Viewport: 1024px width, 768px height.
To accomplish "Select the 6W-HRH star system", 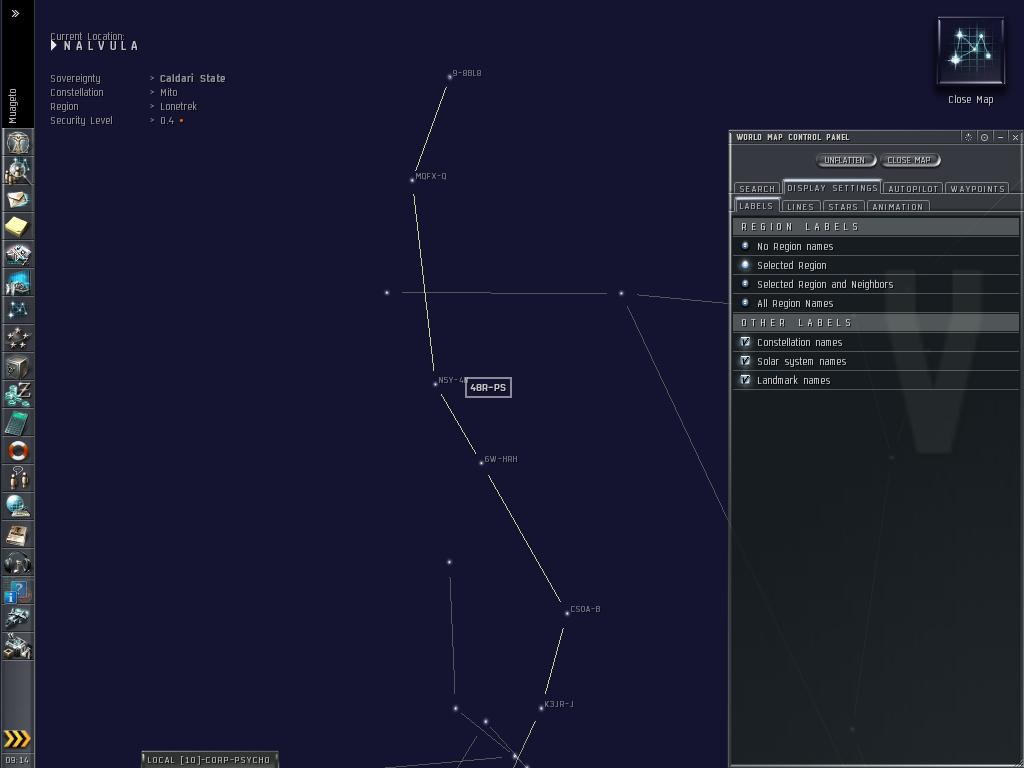I will [x=481, y=462].
